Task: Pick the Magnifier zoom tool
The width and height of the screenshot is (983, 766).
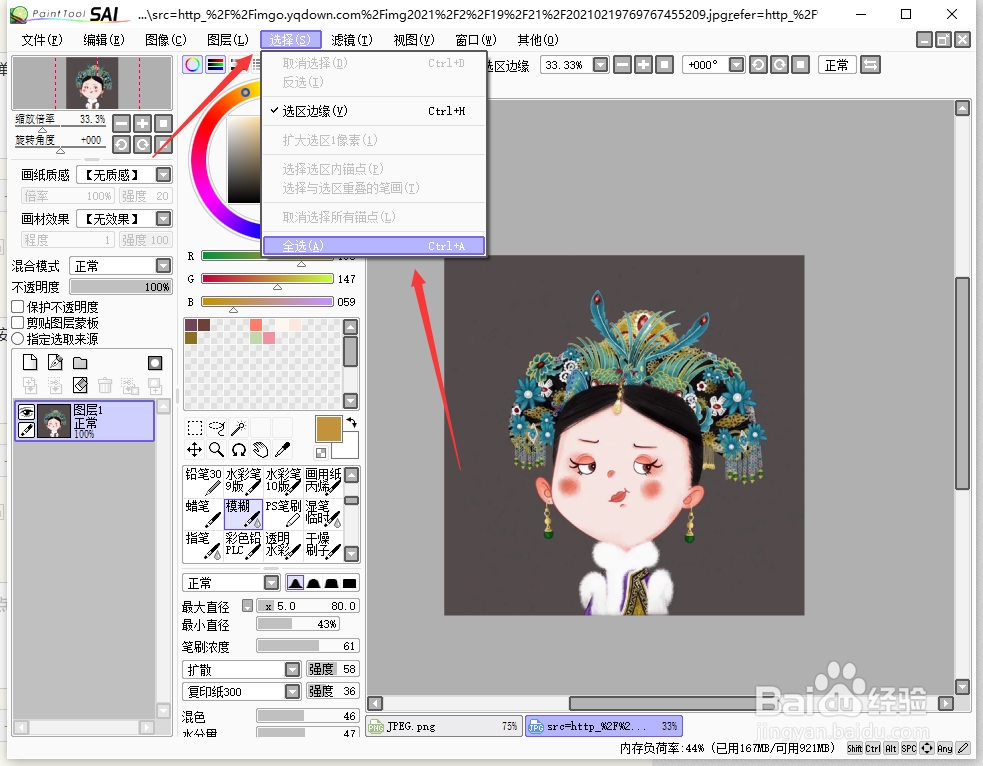Action: point(216,450)
